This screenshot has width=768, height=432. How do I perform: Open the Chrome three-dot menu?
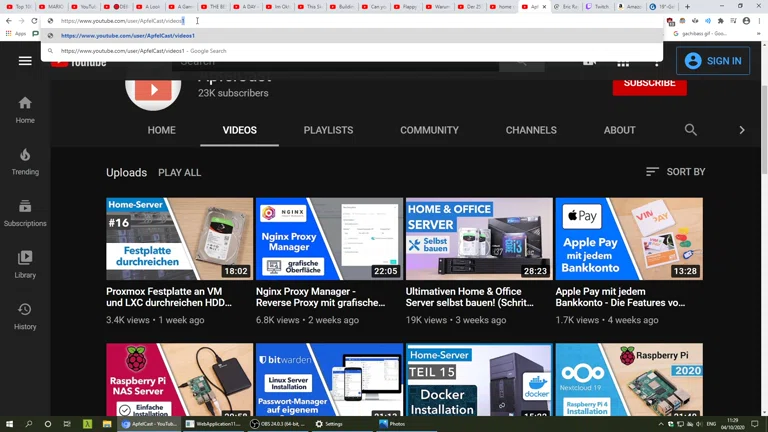[759, 21]
